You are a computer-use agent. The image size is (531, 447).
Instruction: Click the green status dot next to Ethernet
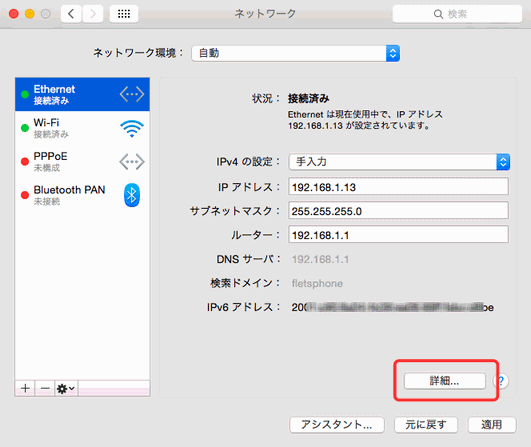[25, 94]
